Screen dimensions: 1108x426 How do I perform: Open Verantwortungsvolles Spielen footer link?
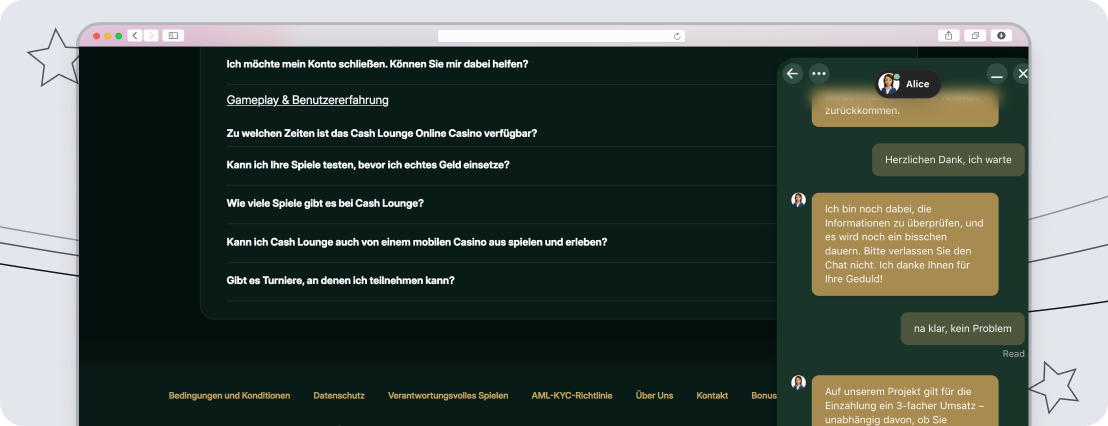[x=448, y=396]
